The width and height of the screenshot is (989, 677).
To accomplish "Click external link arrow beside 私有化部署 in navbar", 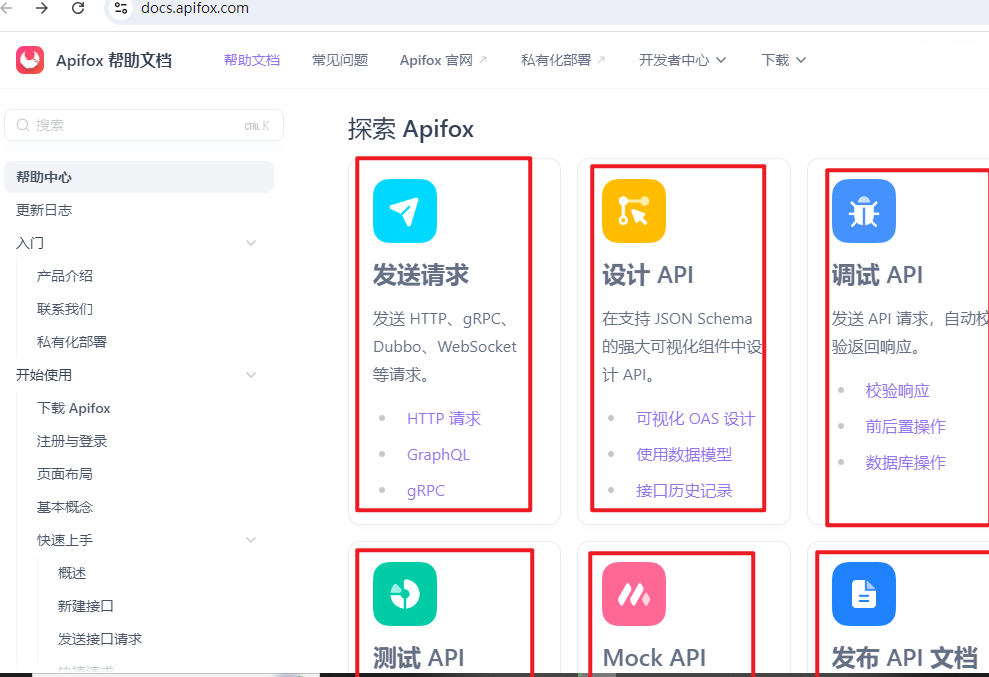I will (601, 60).
